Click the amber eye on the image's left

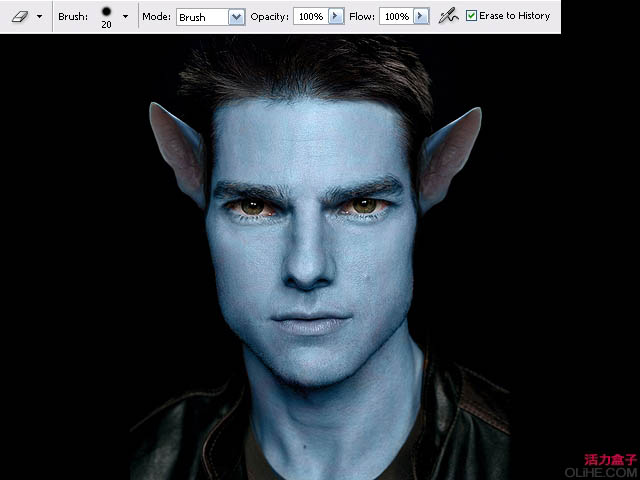pos(252,207)
